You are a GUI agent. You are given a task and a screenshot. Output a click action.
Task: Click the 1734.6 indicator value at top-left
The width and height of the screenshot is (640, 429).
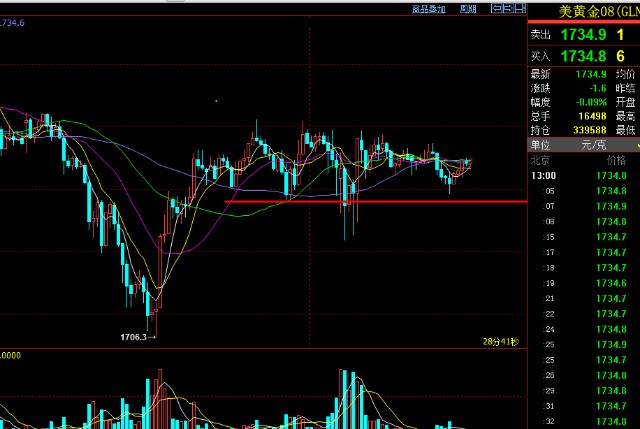(x=12, y=21)
